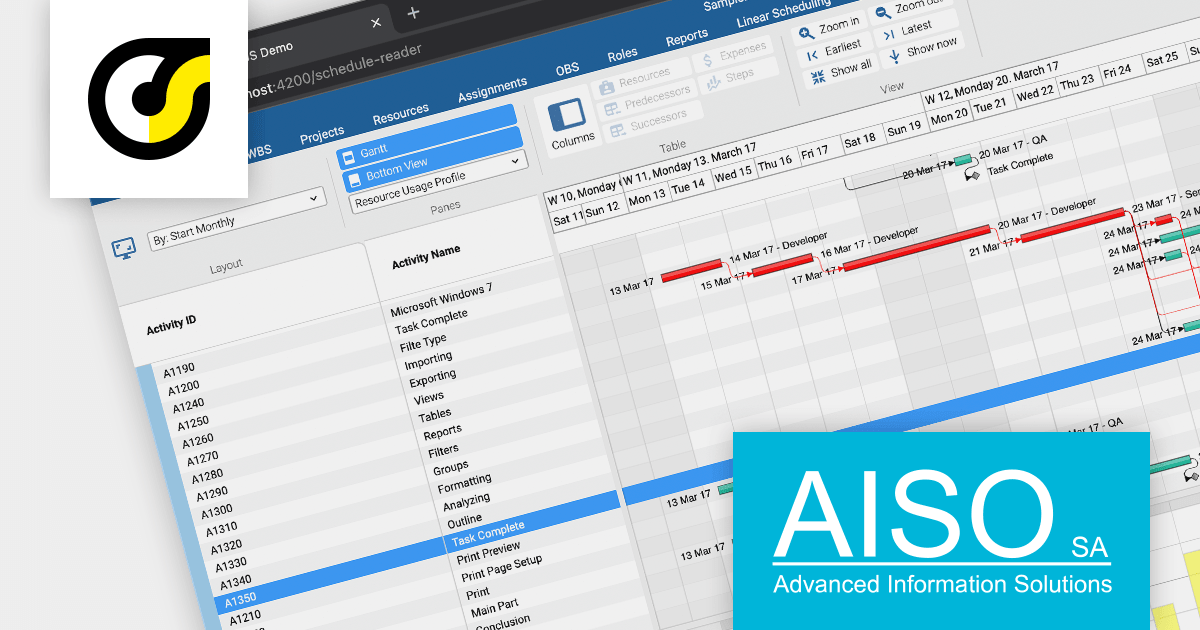Go to the Projects tab
The height and width of the screenshot is (630, 1200).
pyautogui.click(x=322, y=132)
